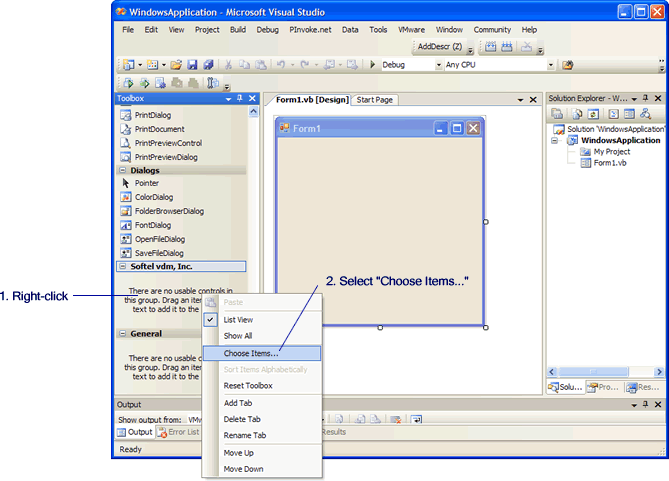Open the PInvoke.net menu
The height and width of the screenshot is (481, 669).
(310, 30)
